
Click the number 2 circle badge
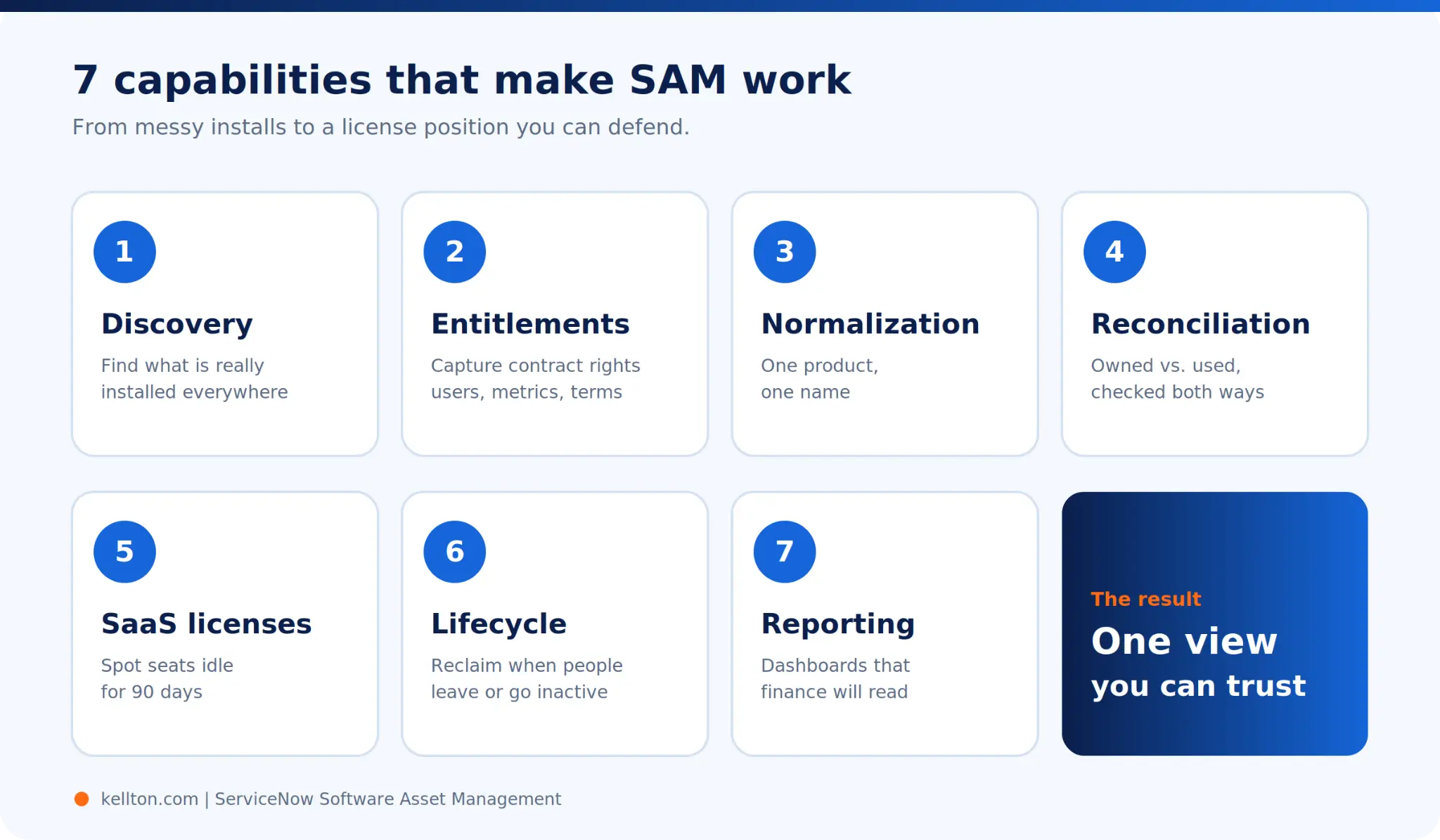(455, 252)
